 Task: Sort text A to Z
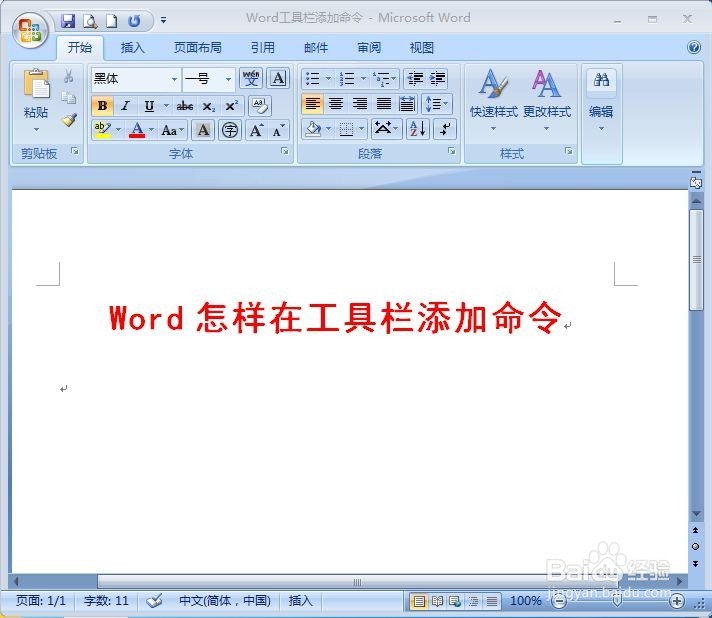pos(417,129)
